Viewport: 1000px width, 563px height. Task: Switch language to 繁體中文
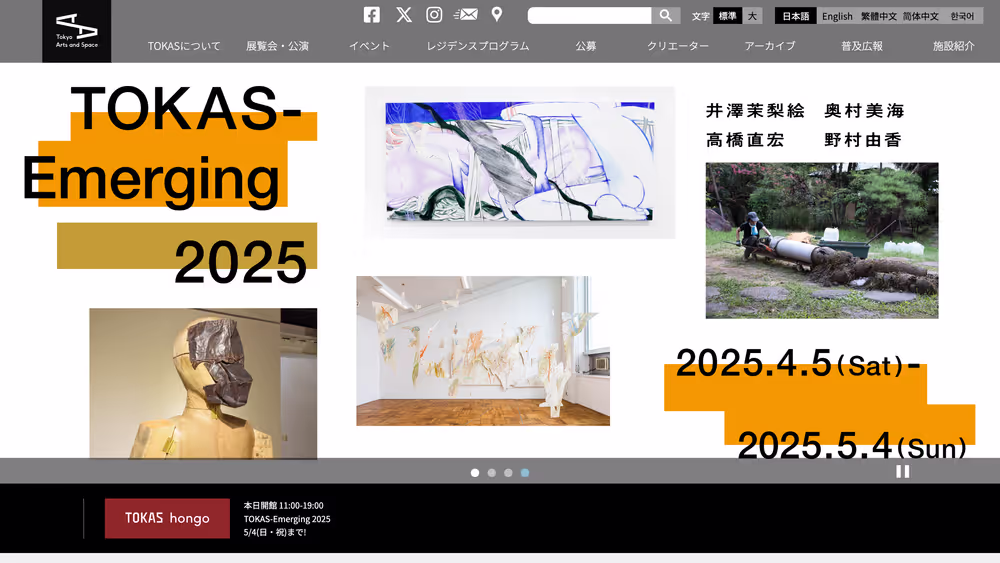[x=878, y=16]
